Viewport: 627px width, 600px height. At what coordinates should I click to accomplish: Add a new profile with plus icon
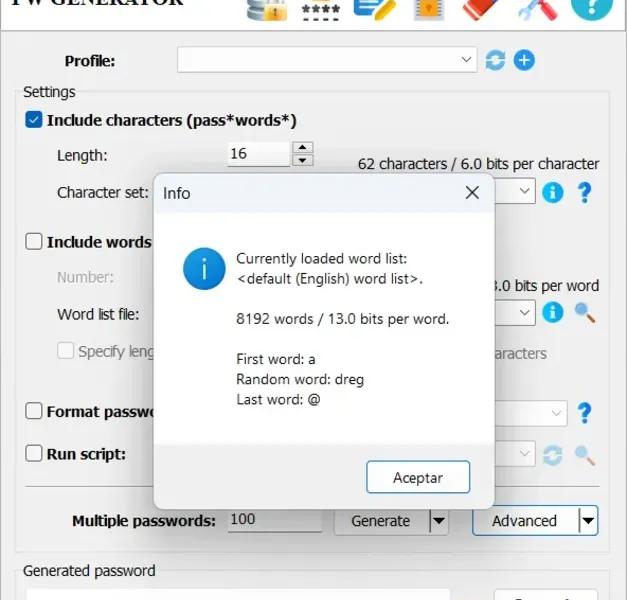pyautogui.click(x=524, y=60)
